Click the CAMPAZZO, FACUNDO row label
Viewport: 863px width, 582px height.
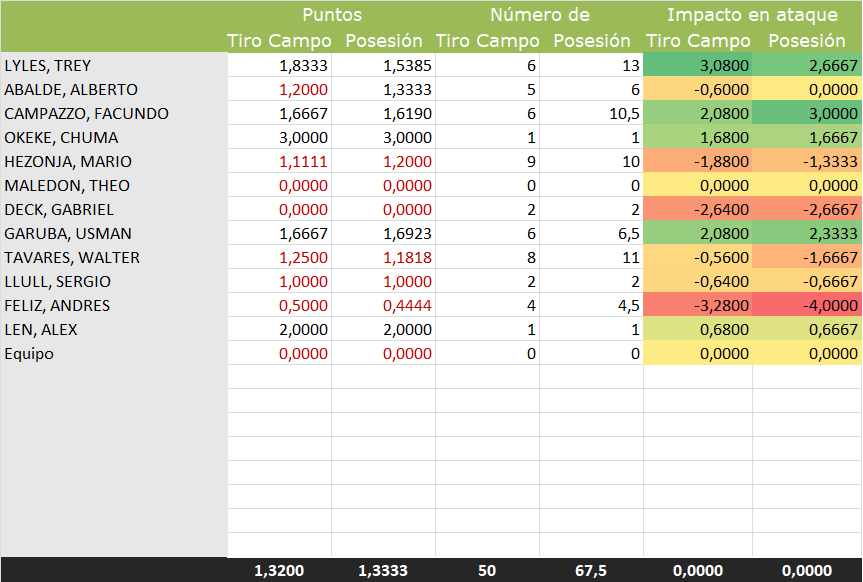coord(86,114)
